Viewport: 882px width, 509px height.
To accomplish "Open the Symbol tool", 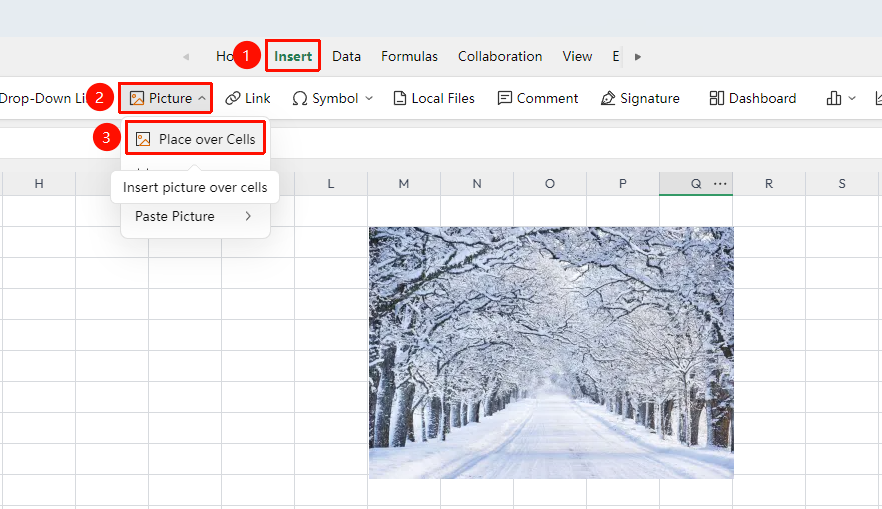I will tap(326, 98).
